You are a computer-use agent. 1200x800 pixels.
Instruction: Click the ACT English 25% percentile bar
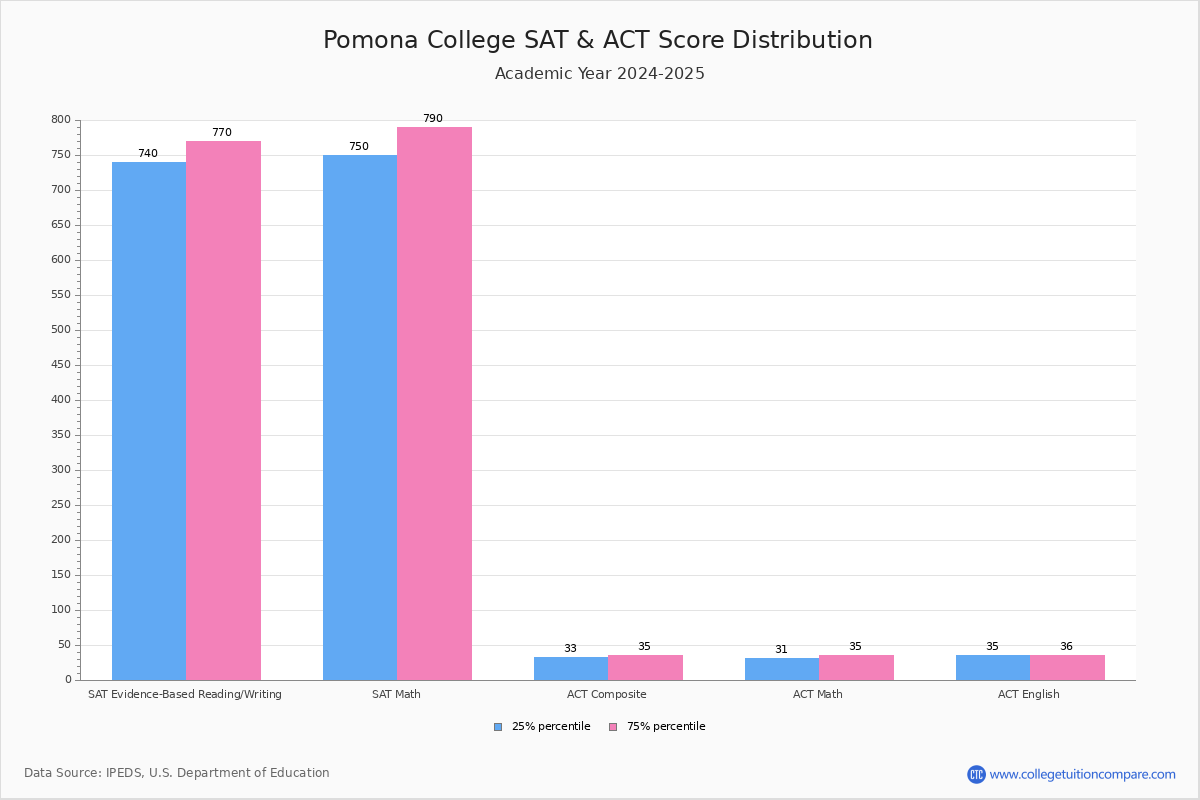[x=993, y=667]
